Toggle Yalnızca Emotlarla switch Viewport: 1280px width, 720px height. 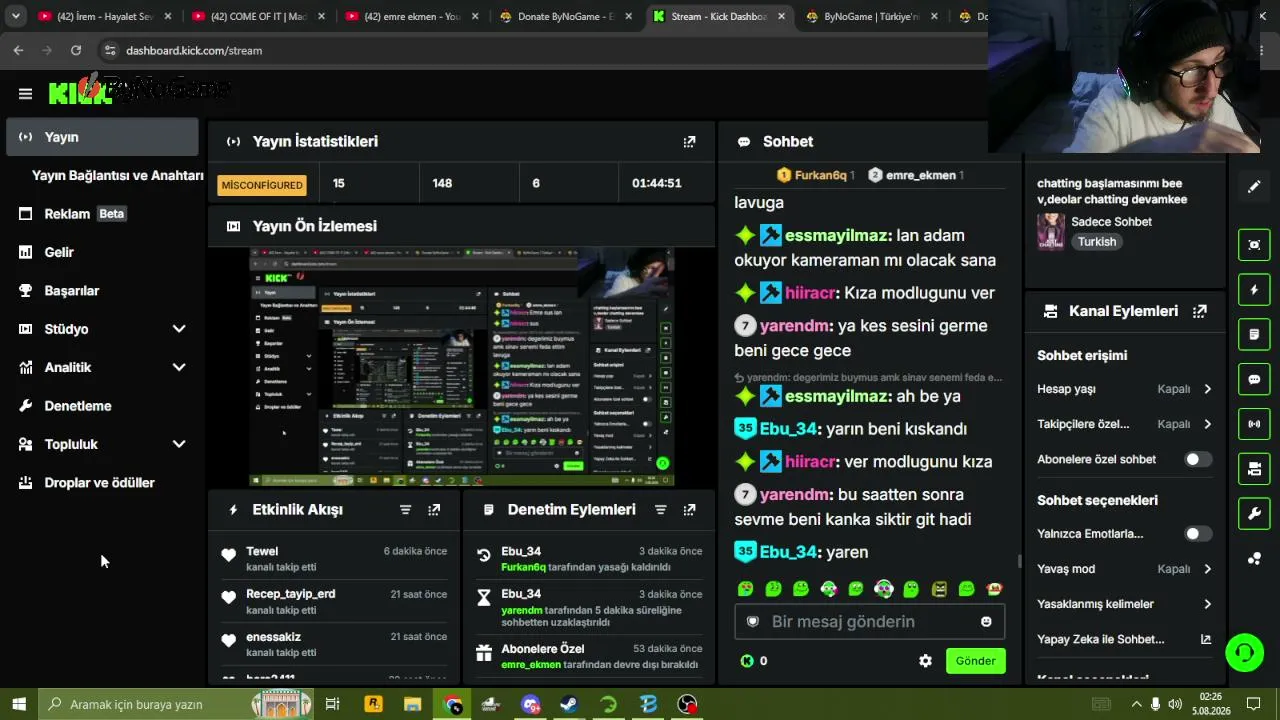pos(1198,534)
